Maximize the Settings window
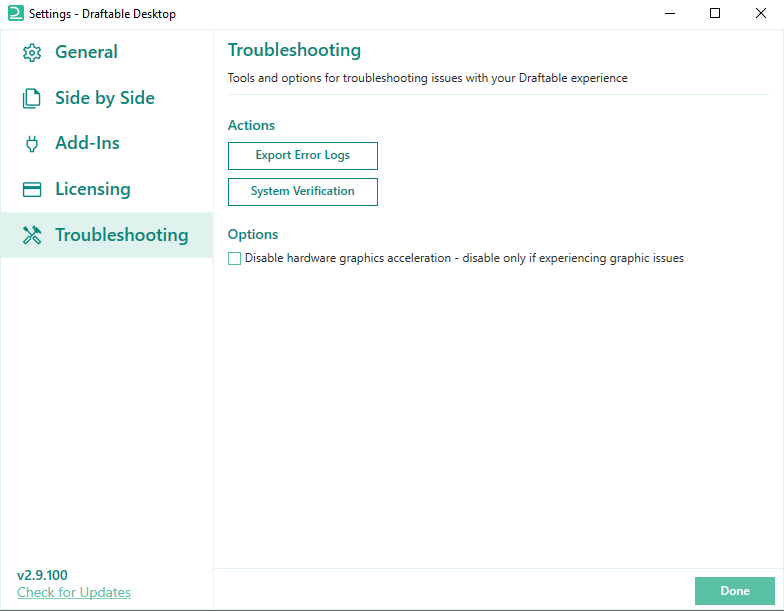This screenshot has width=784, height=611. click(x=715, y=14)
